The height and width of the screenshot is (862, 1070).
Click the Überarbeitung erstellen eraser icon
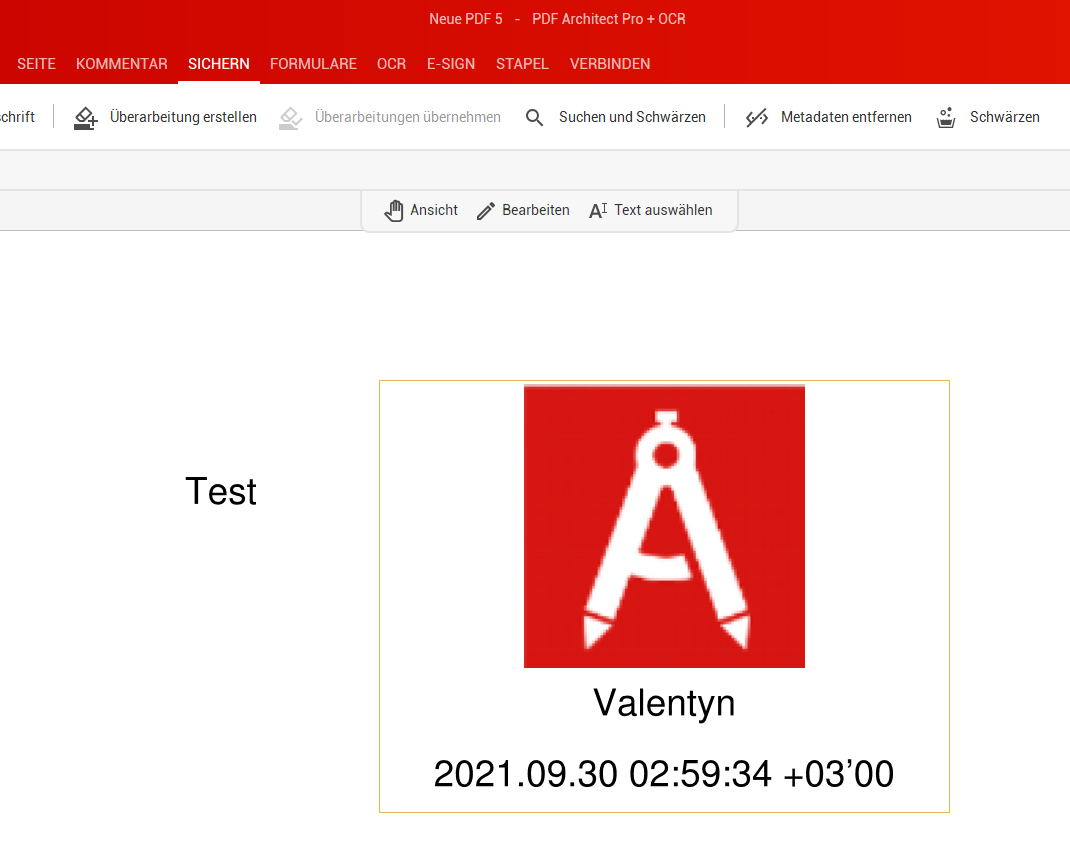pyautogui.click(x=85, y=117)
